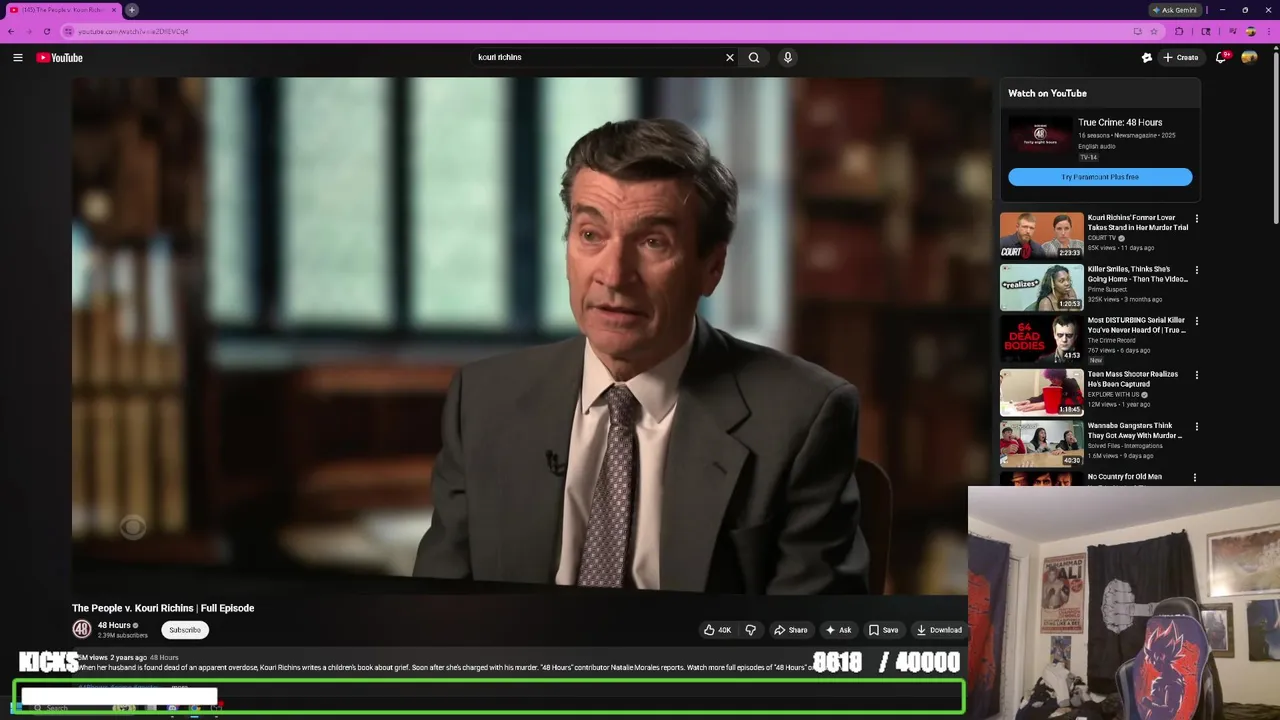Open options menu for Wannabe Gangsters video
This screenshot has width=1280, height=720.
[1196, 427]
